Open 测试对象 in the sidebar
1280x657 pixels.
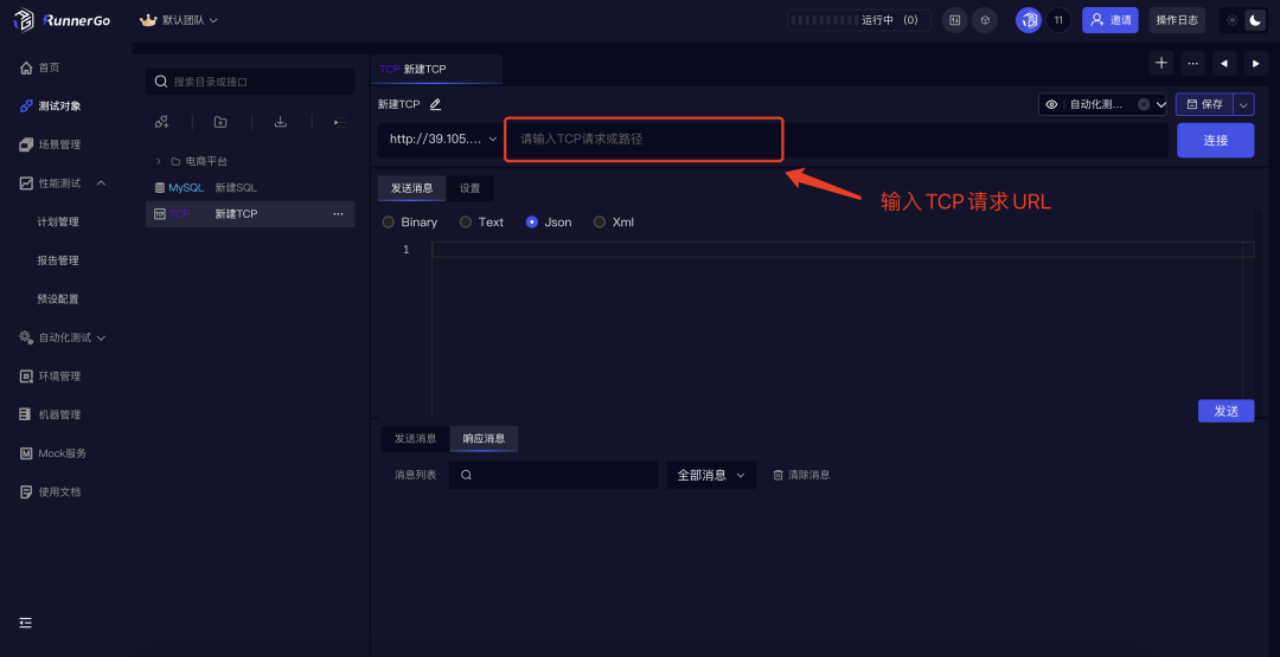[60, 106]
